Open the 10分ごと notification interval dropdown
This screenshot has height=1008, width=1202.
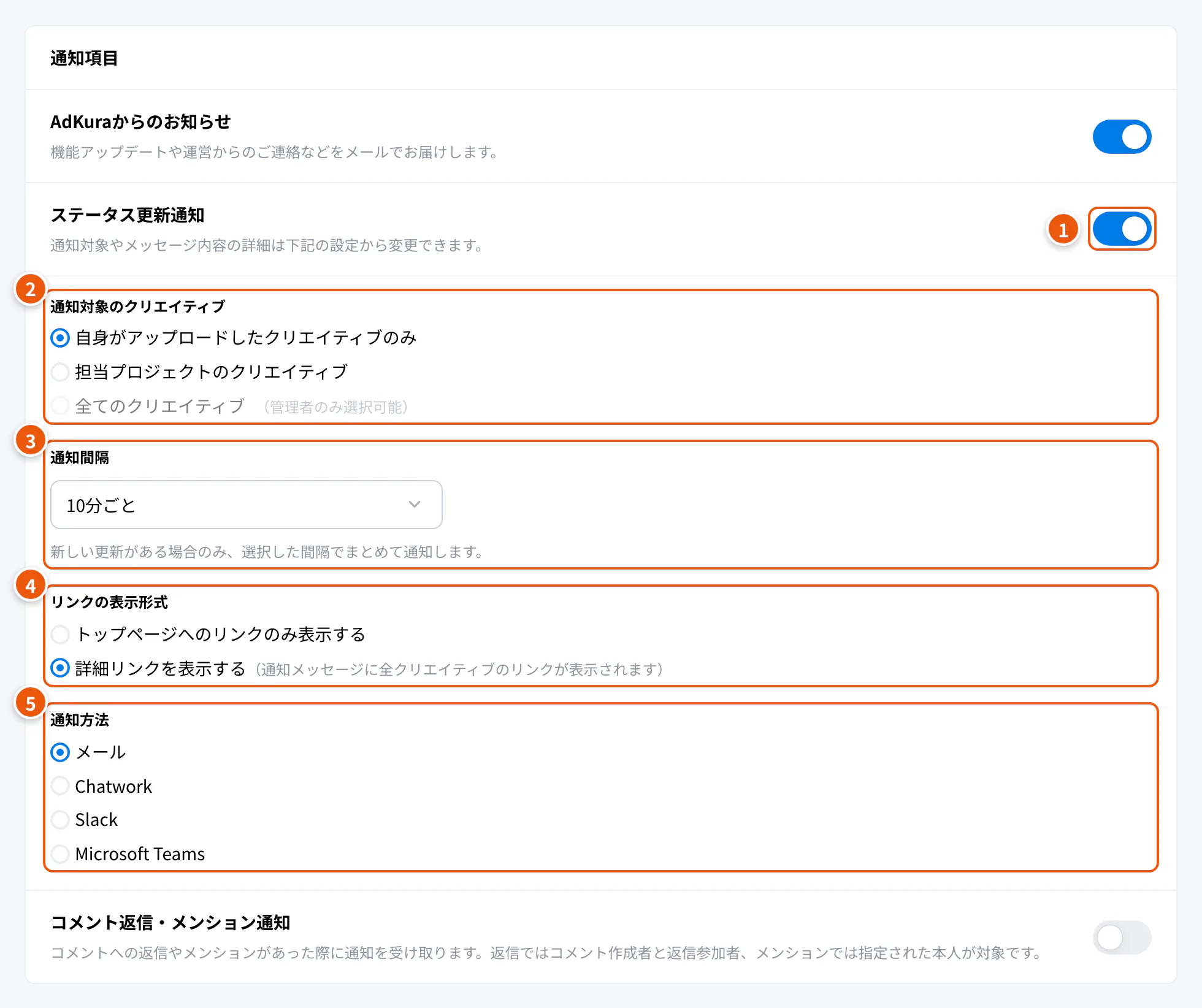[246, 505]
